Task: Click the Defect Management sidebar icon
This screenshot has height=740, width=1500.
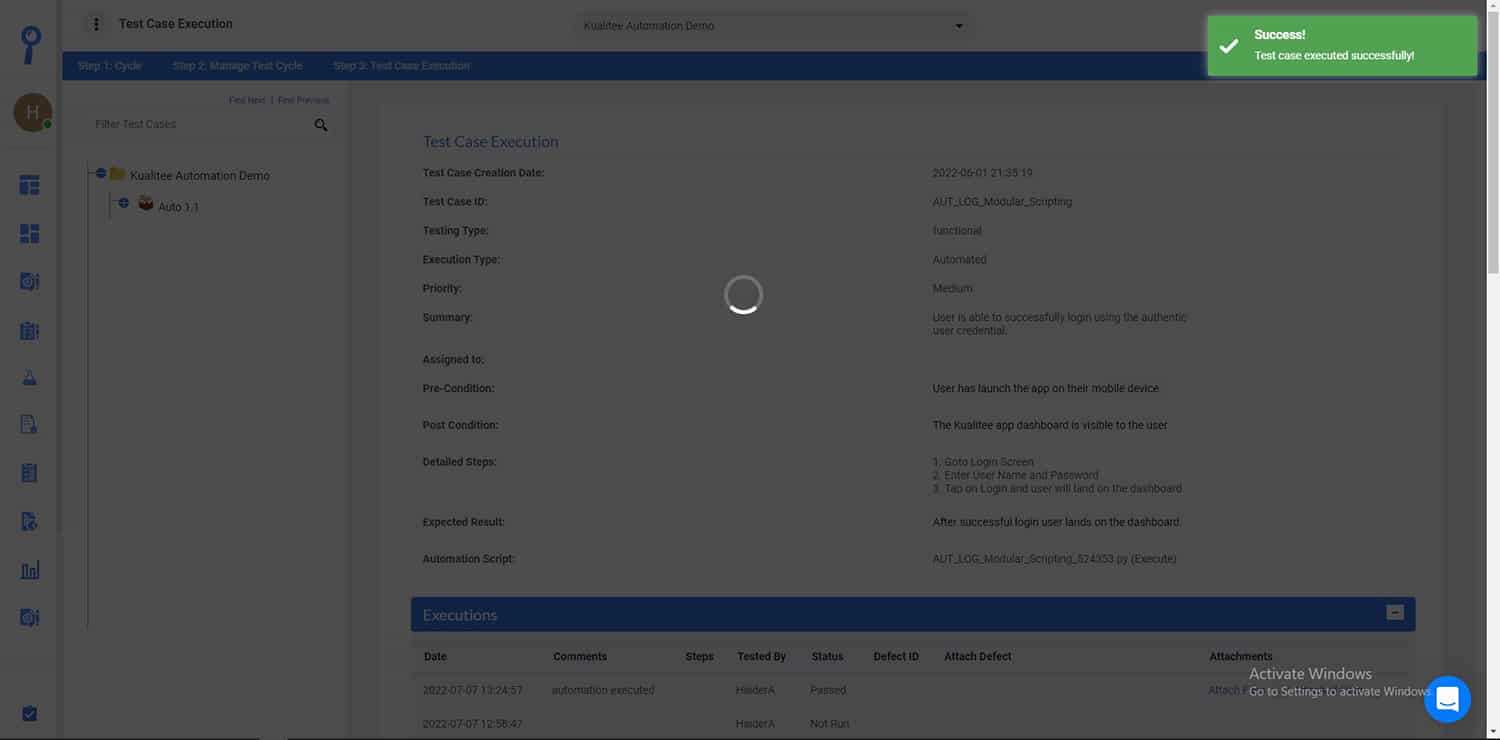Action: coord(30,521)
